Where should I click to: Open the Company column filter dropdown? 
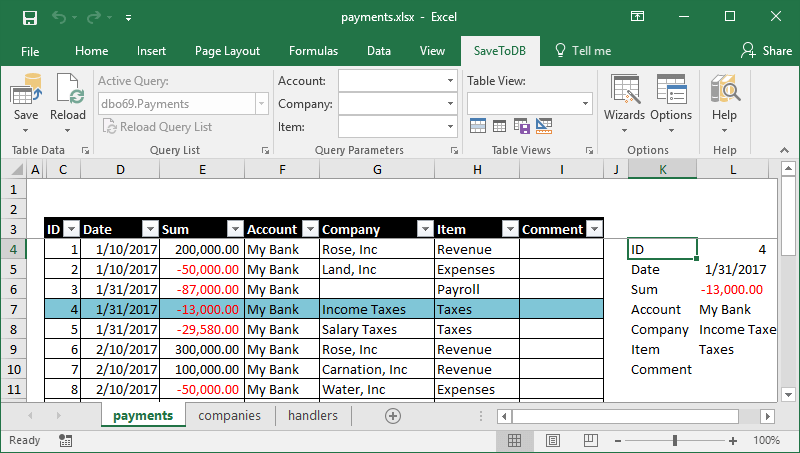(x=425, y=230)
